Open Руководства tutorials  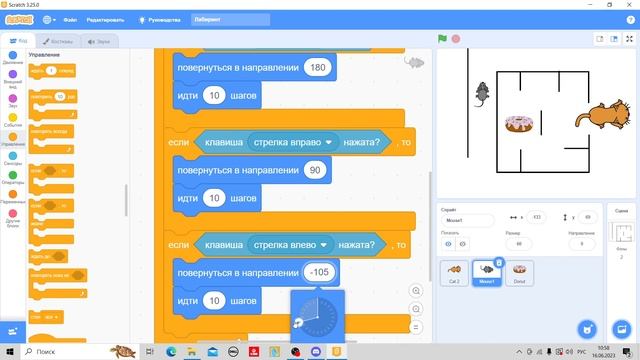[160, 20]
